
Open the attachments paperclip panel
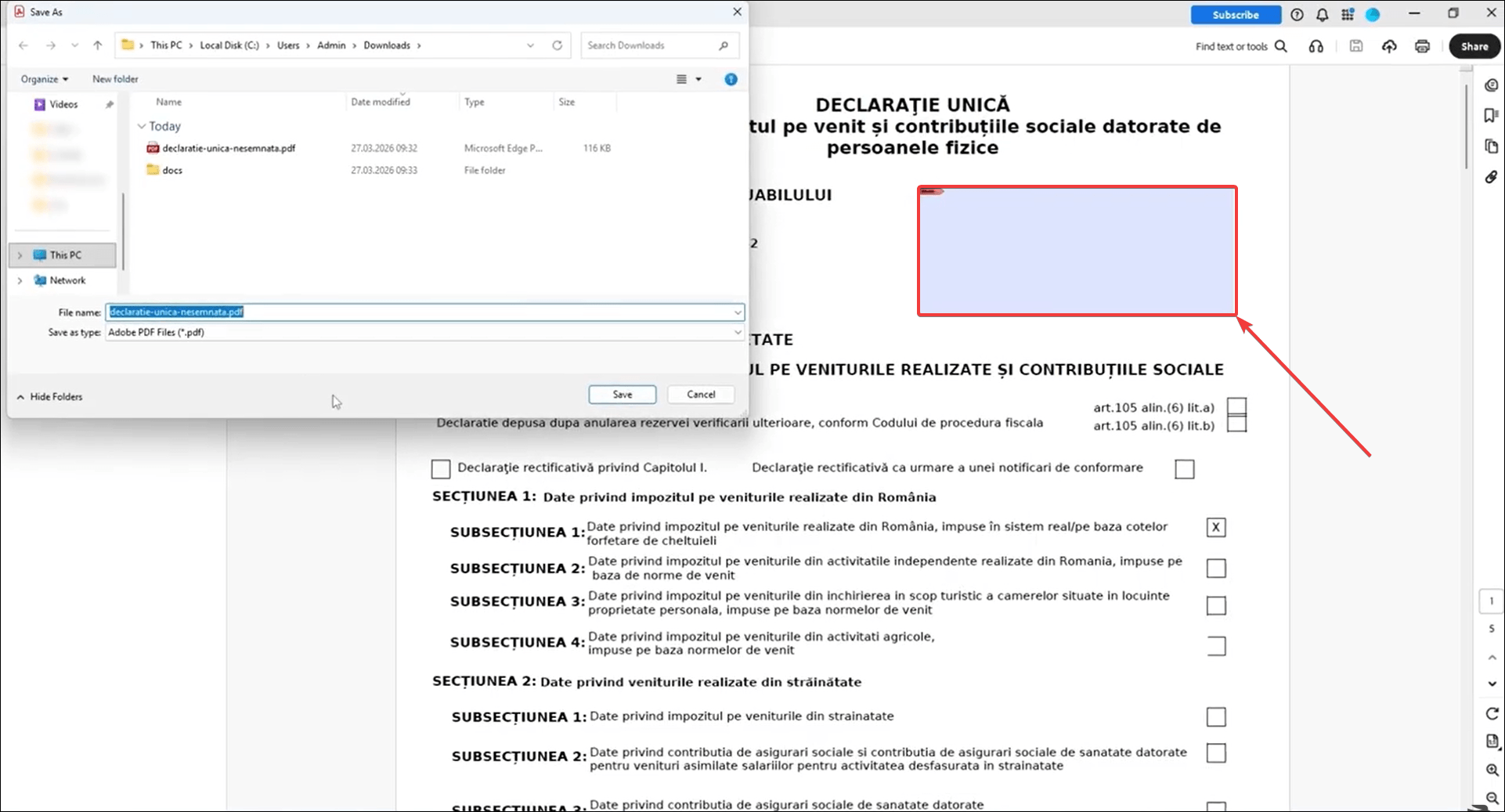coord(1491,177)
